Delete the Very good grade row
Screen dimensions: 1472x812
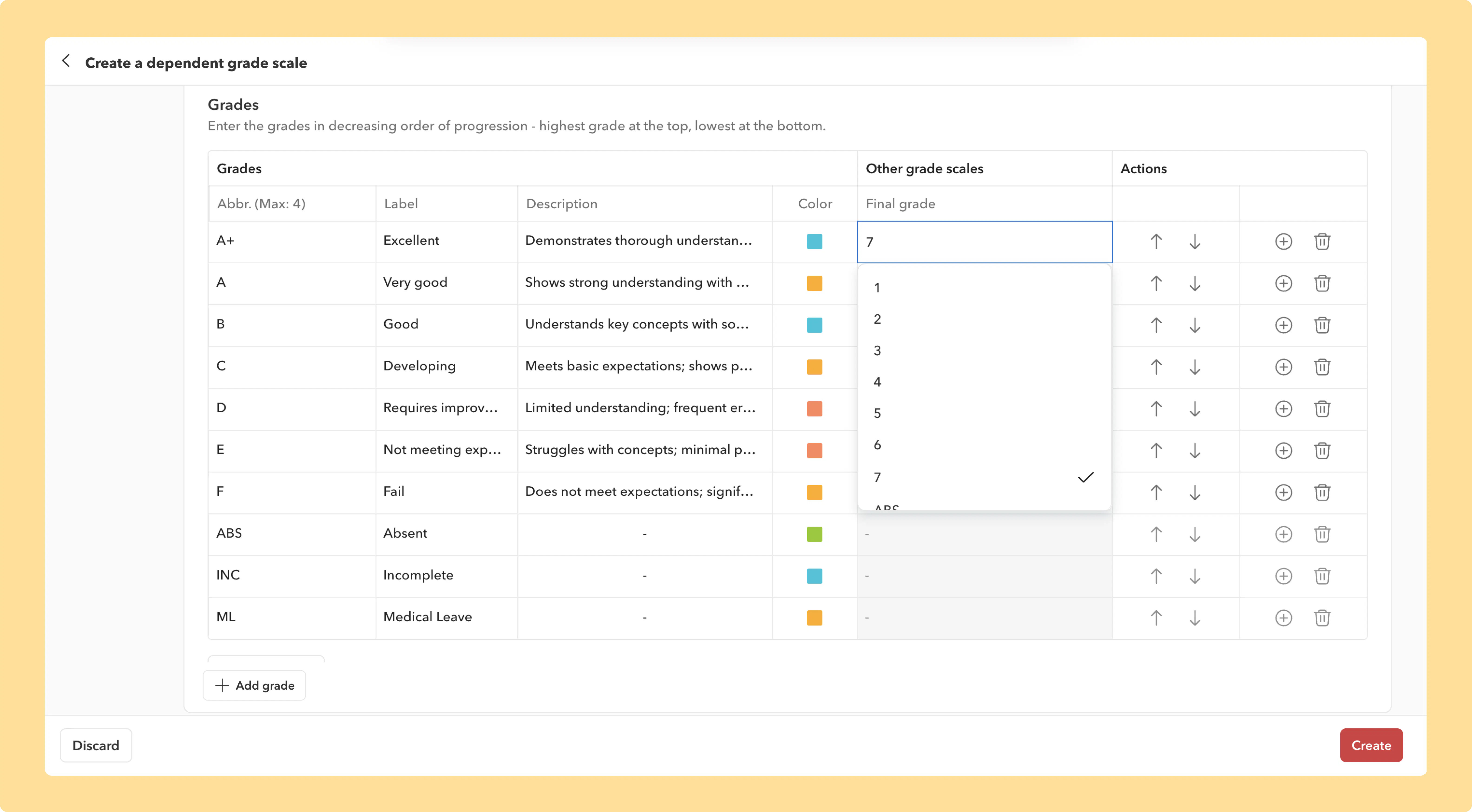point(1322,283)
